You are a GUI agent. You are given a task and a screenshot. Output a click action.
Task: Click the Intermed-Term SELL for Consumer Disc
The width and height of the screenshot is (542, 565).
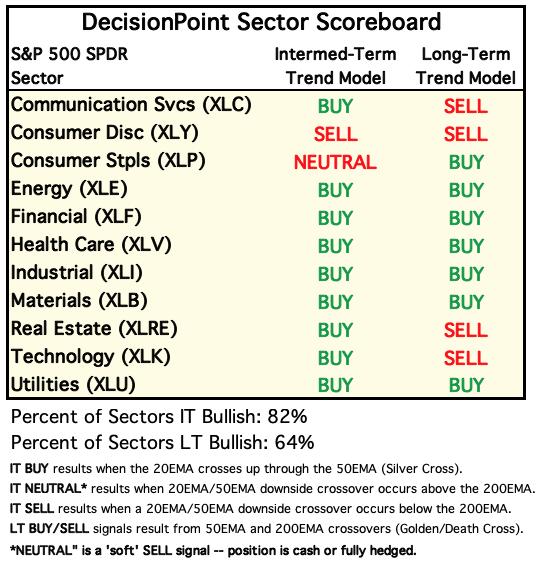click(x=336, y=134)
